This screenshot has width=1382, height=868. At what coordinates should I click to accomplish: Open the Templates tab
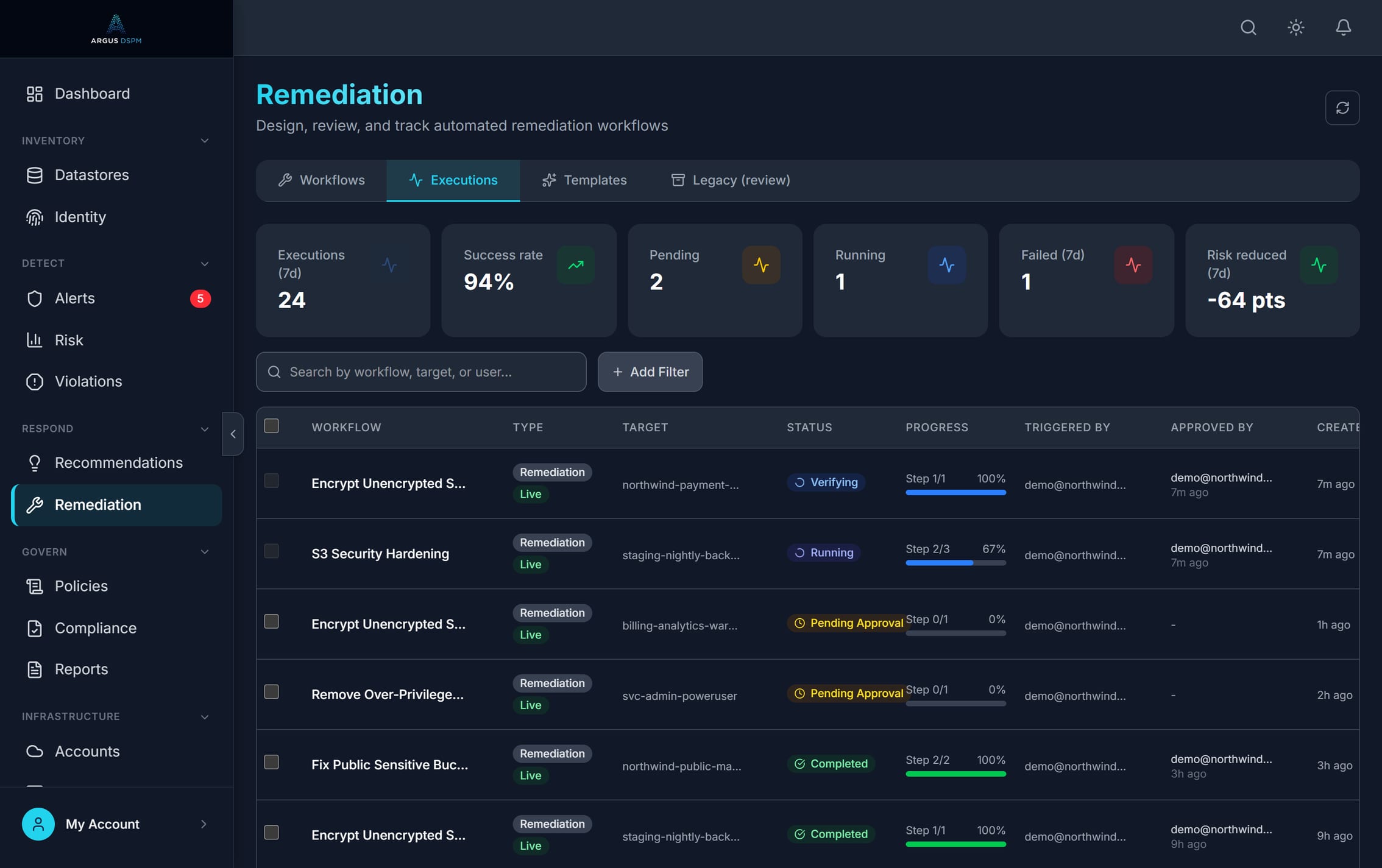pyautogui.click(x=584, y=180)
